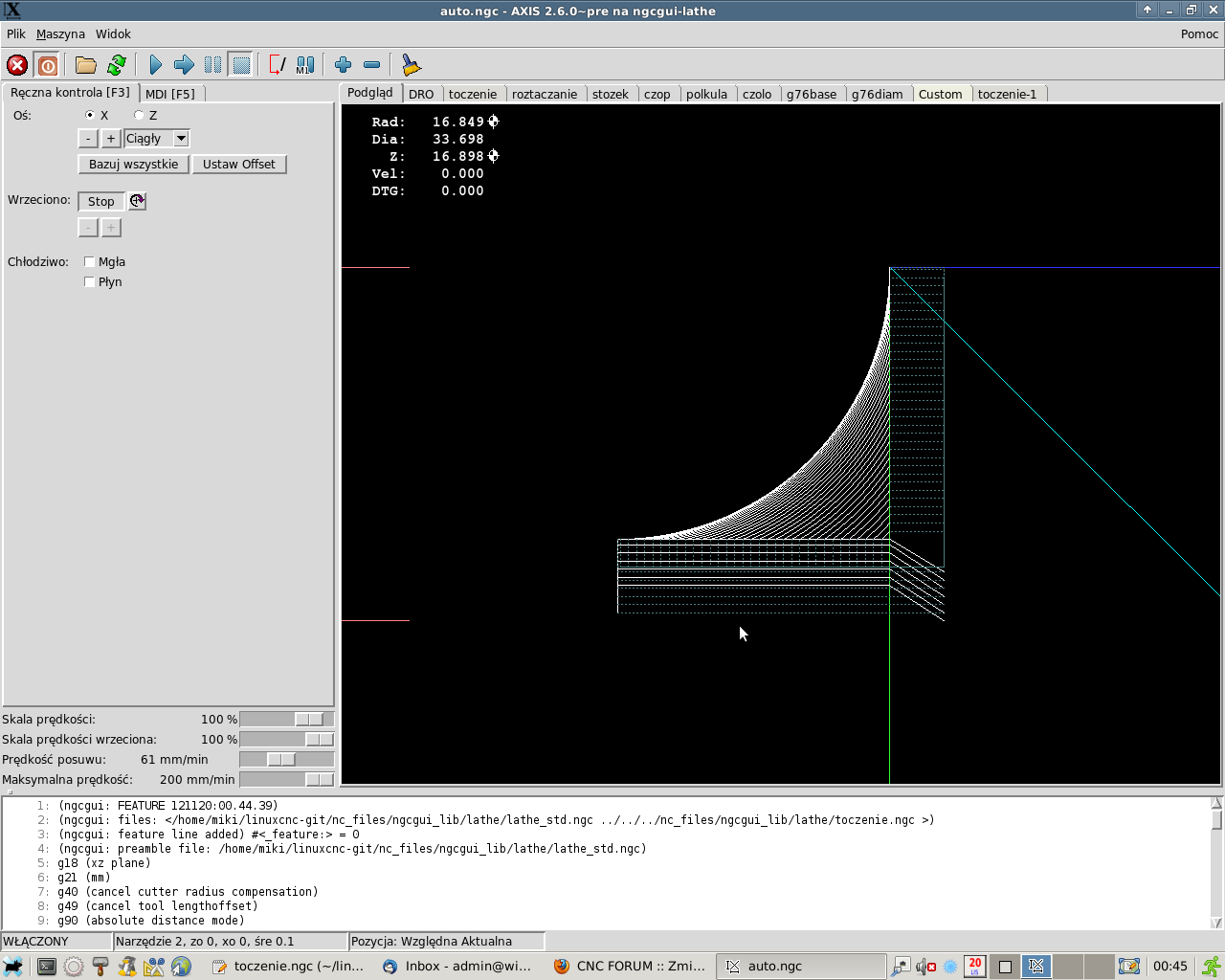Image resolution: width=1225 pixels, height=980 pixels.
Task: Switch to the DRO tab
Action: pos(421,94)
